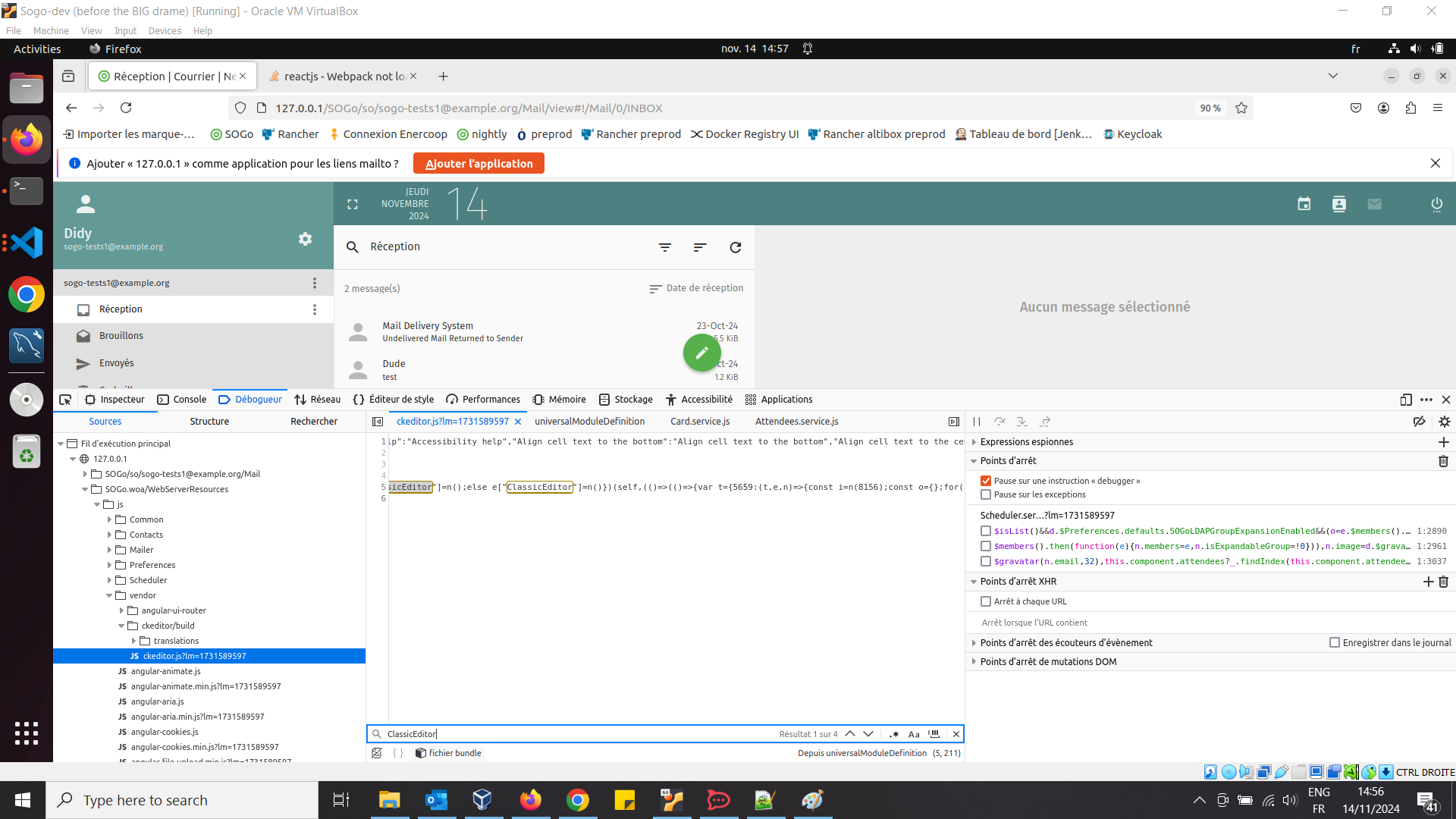Open the calendar module icon in header

(x=1304, y=204)
